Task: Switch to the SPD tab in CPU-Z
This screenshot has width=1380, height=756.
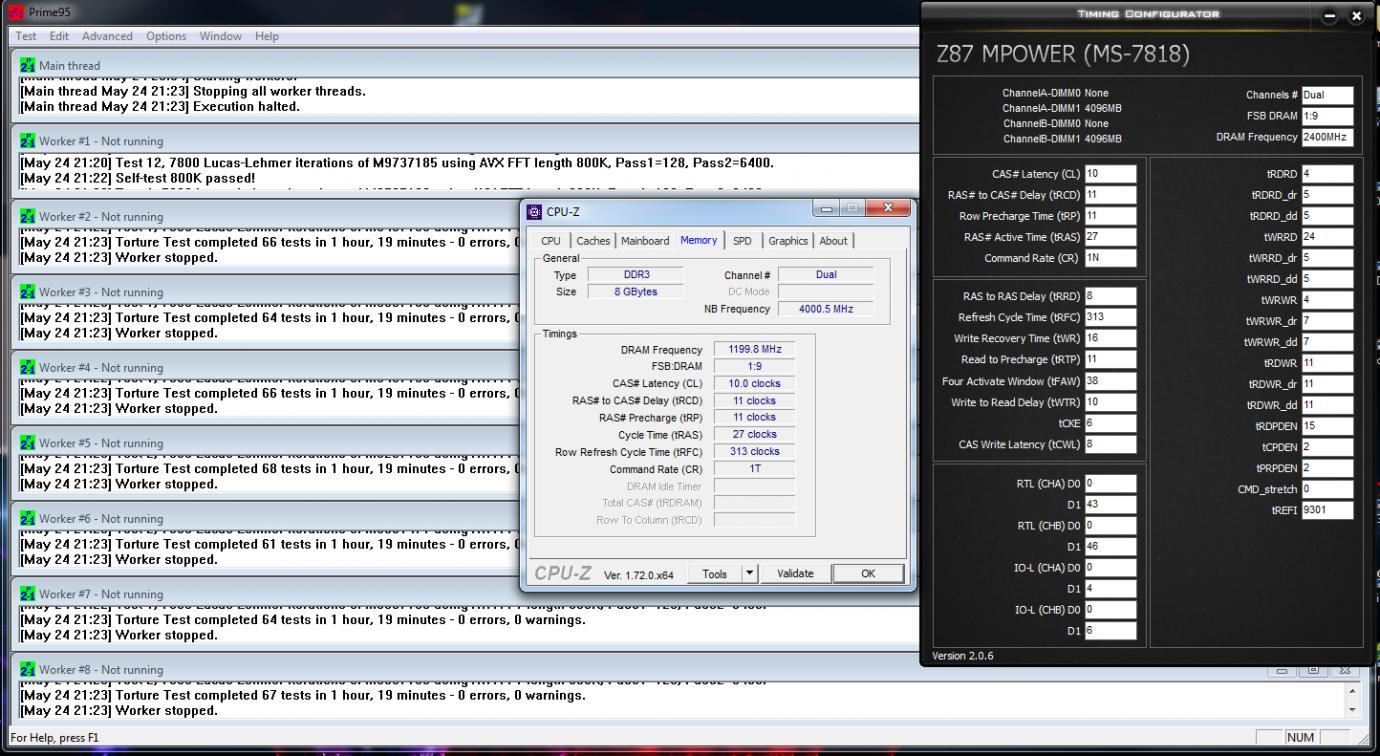Action: tap(742, 240)
